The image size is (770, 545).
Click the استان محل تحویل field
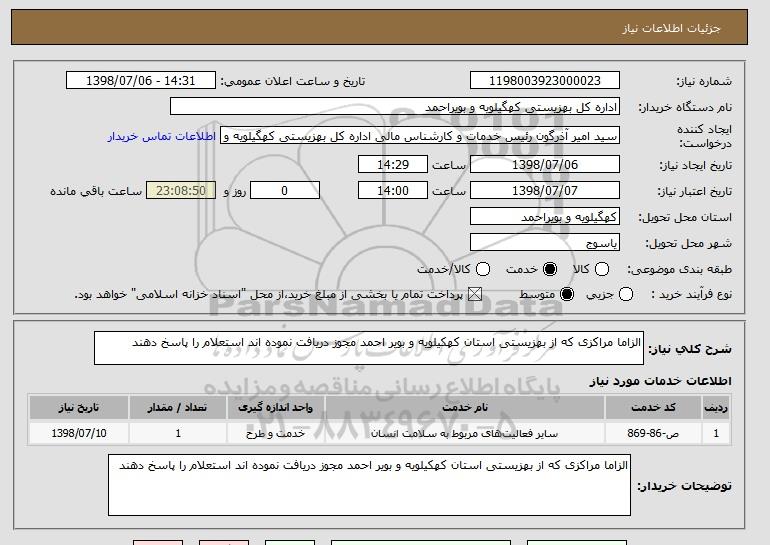tap(545, 217)
